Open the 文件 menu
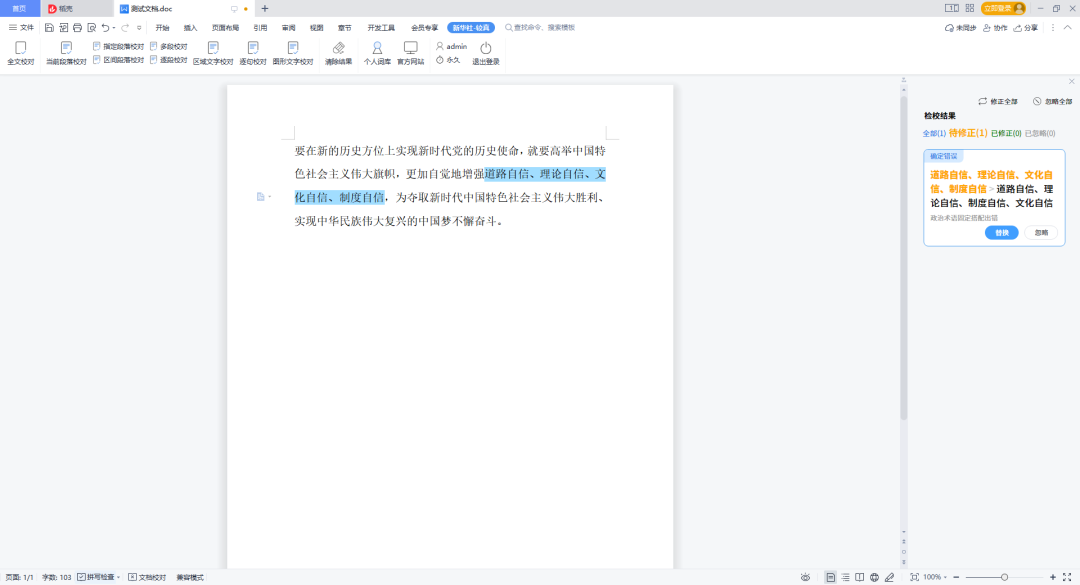This screenshot has width=1080, height=585. point(21,28)
